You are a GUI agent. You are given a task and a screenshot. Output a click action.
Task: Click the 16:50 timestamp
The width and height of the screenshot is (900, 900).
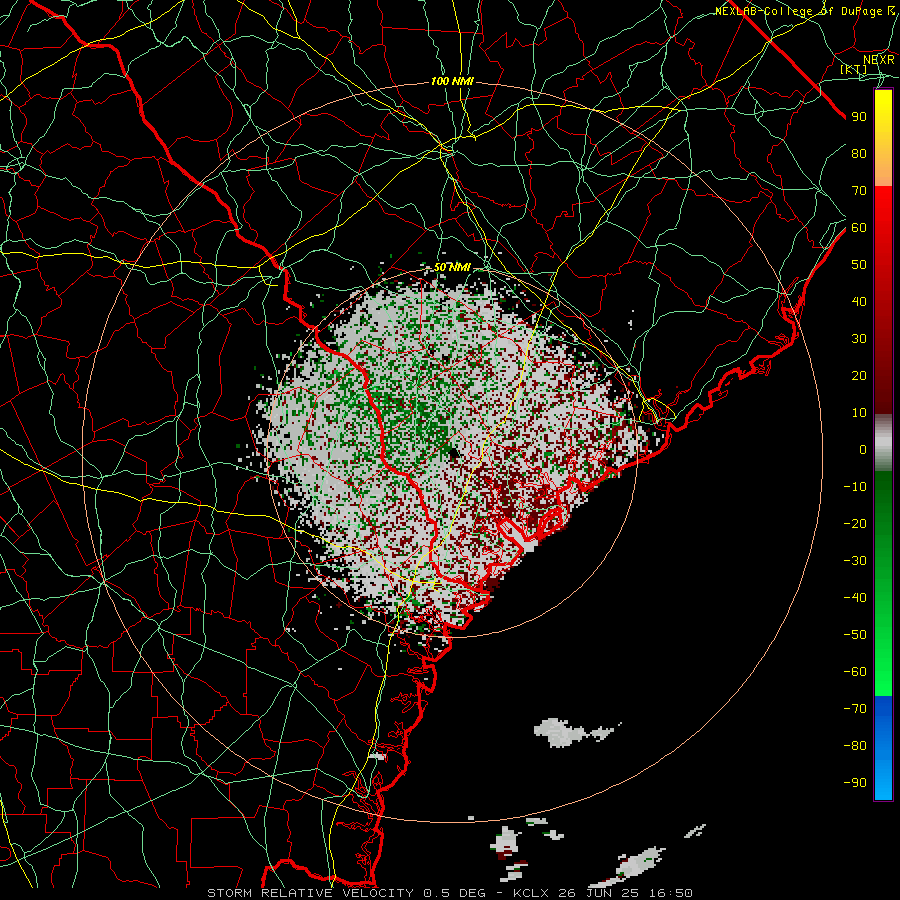(x=670, y=893)
